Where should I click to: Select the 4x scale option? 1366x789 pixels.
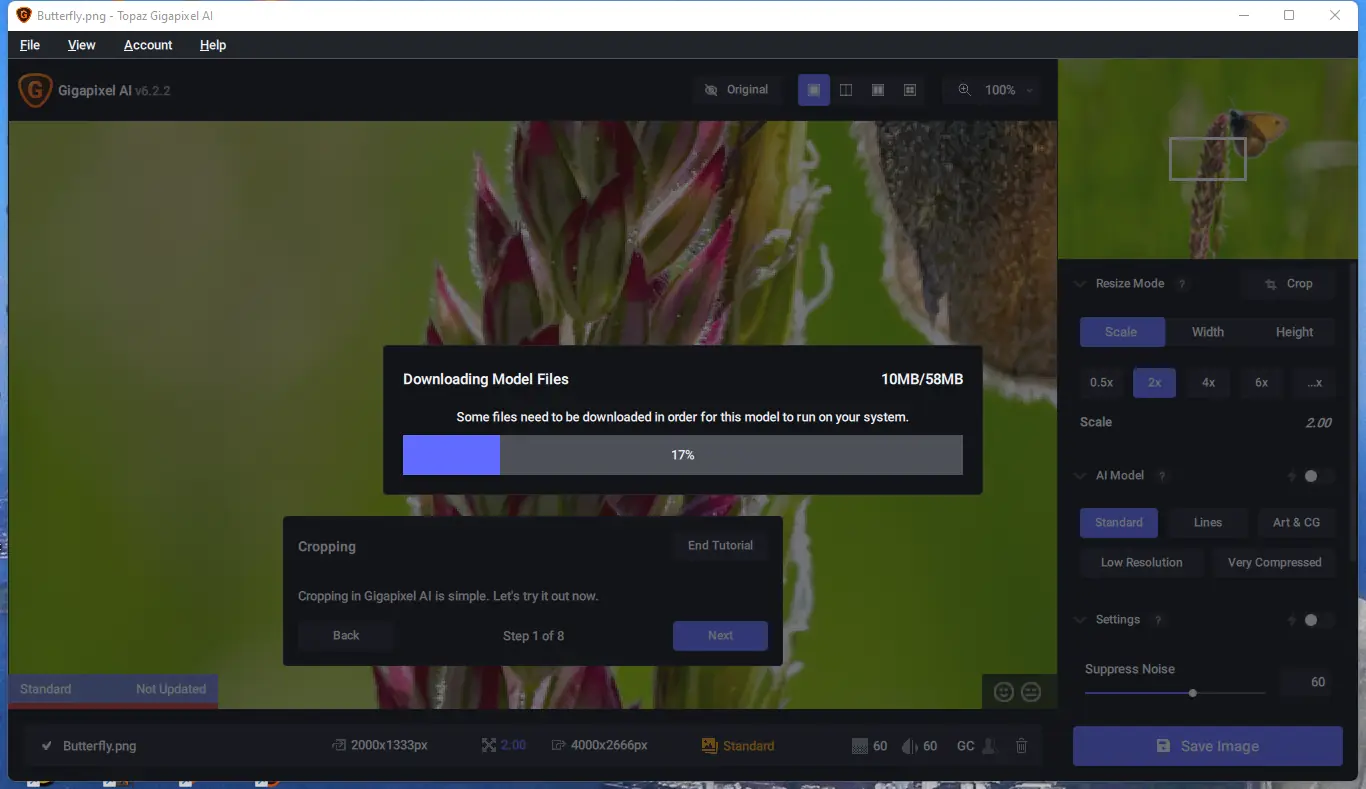(x=1208, y=383)
